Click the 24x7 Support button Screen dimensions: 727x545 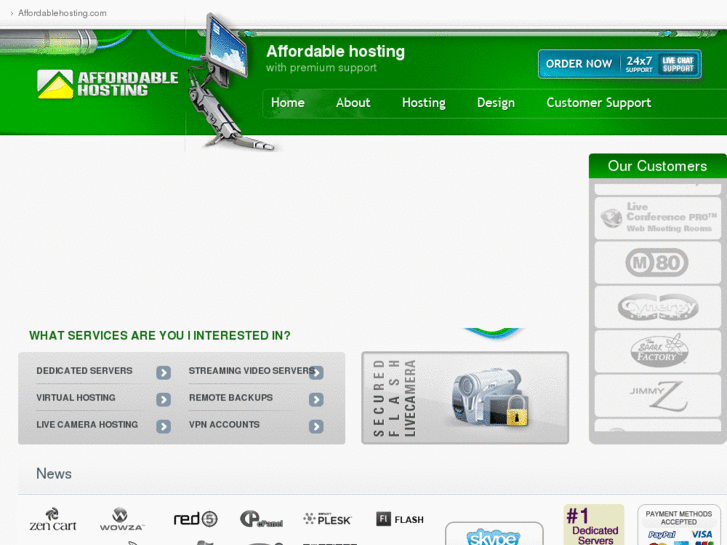click(x=639, y=64)
